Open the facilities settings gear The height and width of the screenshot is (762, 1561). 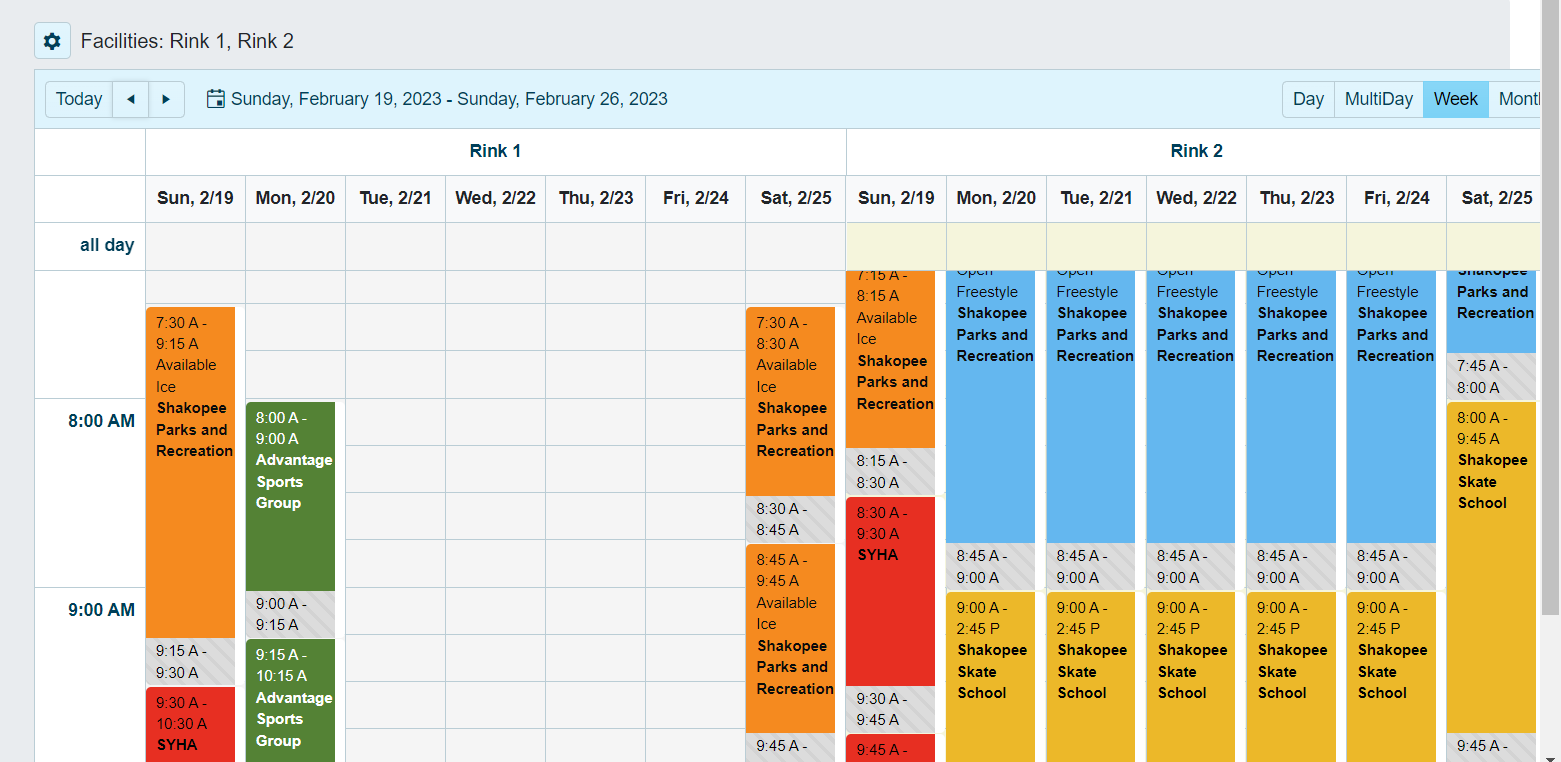[x=52, y=41]
